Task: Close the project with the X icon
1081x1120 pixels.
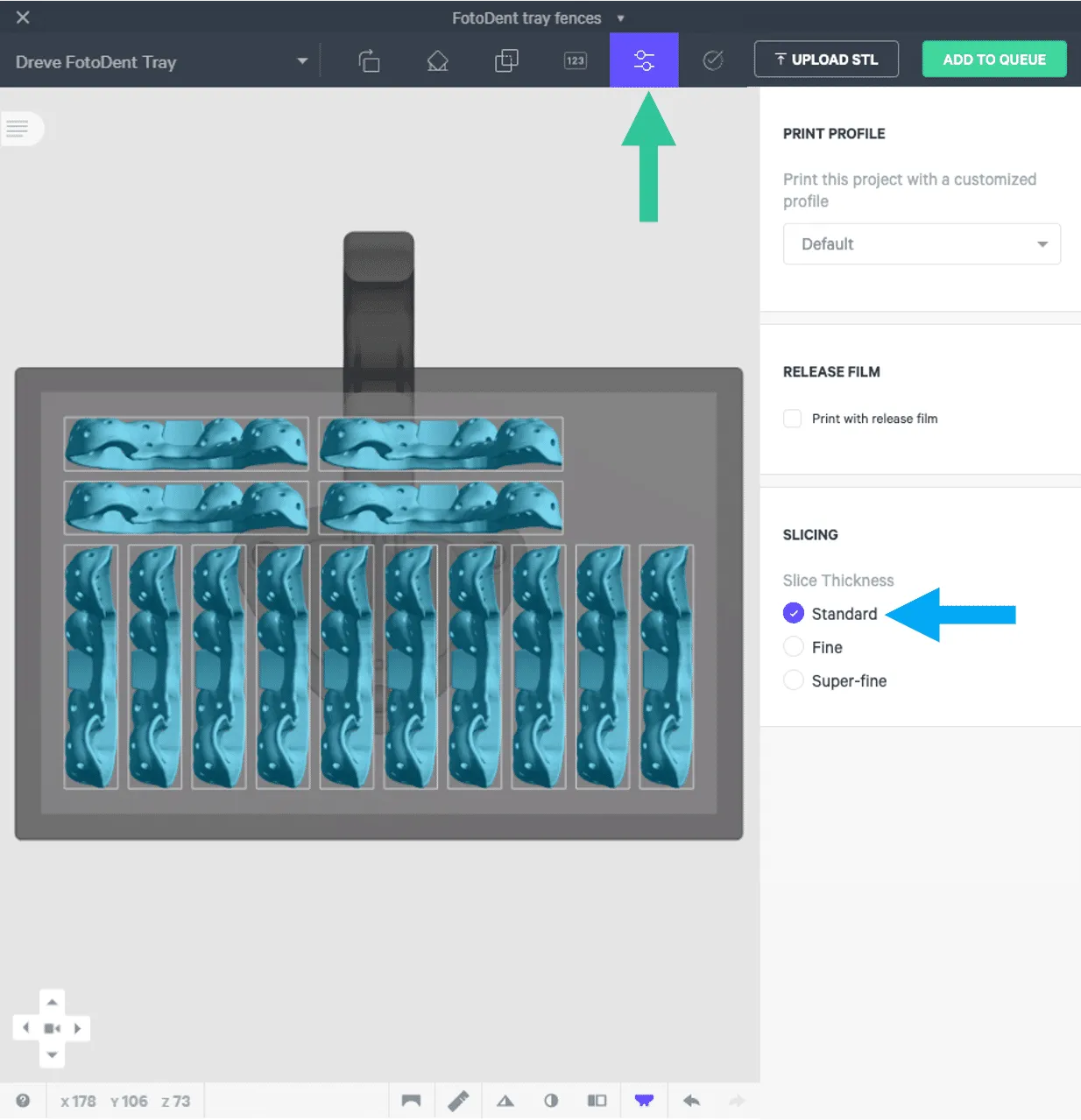Action: click(x=23, y=17)
